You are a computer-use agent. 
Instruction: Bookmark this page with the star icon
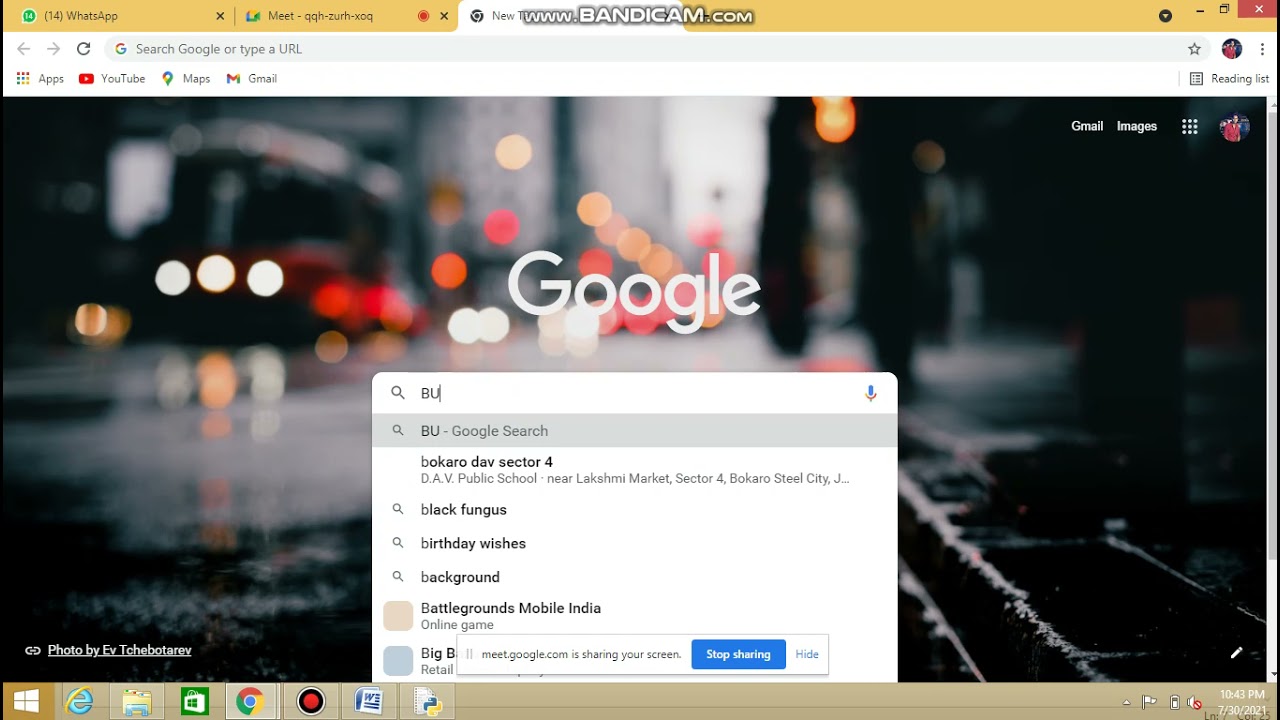[x=1194, y=49]
